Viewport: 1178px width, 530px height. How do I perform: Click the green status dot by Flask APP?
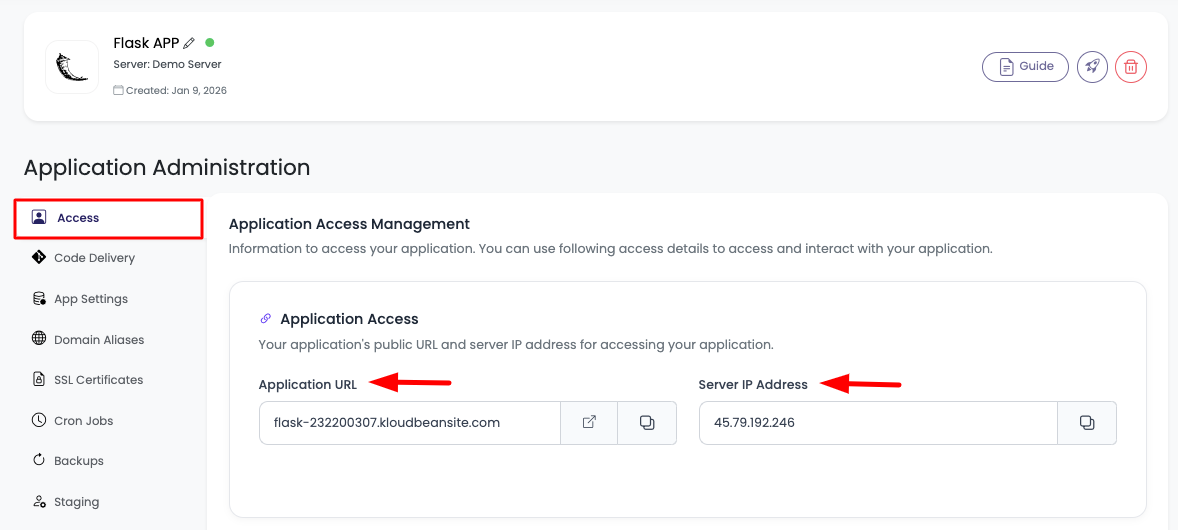(x=210, y=42)
